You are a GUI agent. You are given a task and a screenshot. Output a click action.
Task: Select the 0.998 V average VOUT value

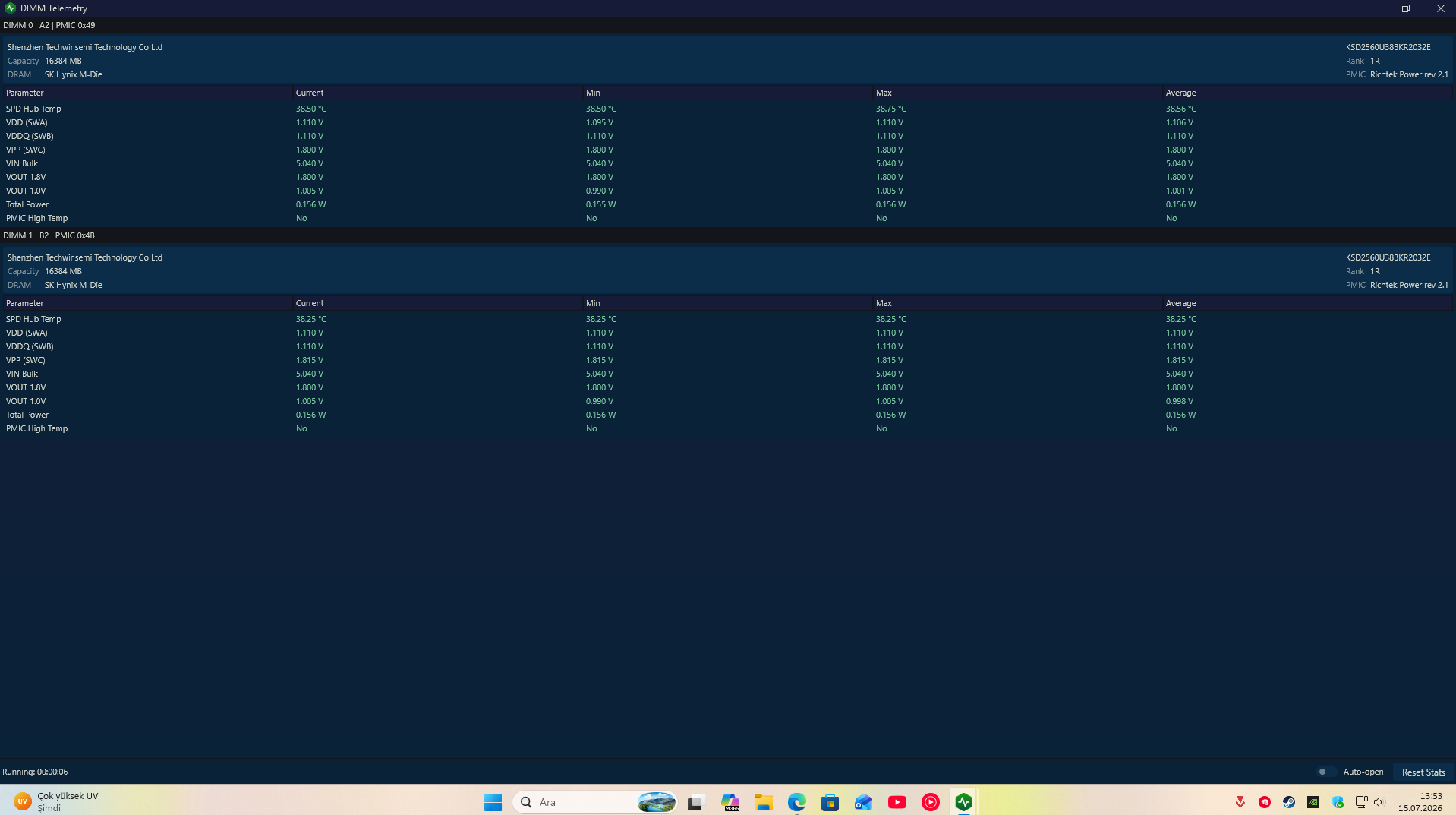point(1180,401)
